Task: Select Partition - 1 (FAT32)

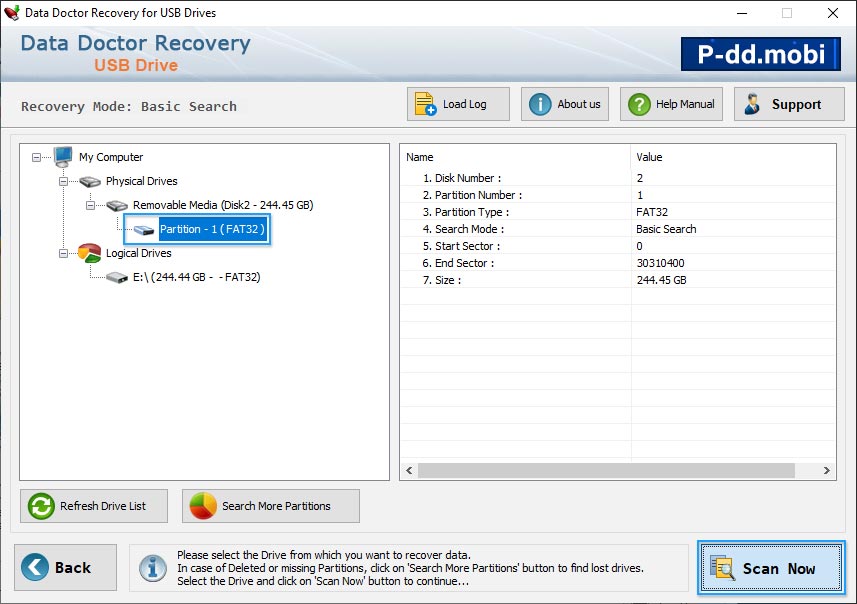Action: pyautogui.click(x=212, y=230)
